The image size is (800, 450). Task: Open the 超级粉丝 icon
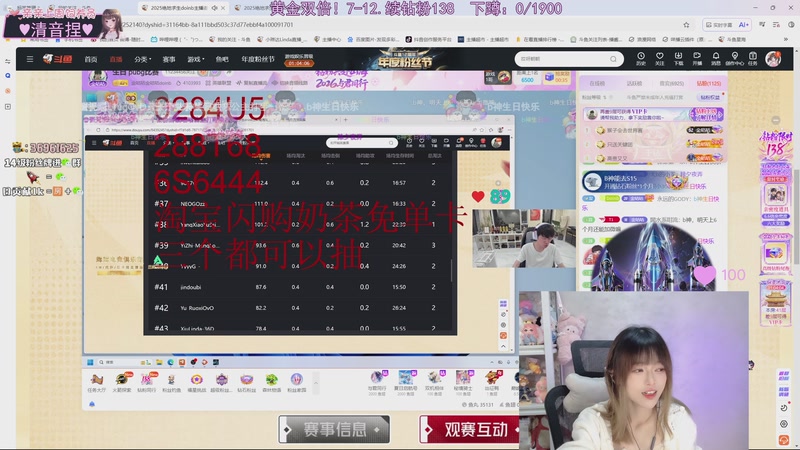click(221, 383)
